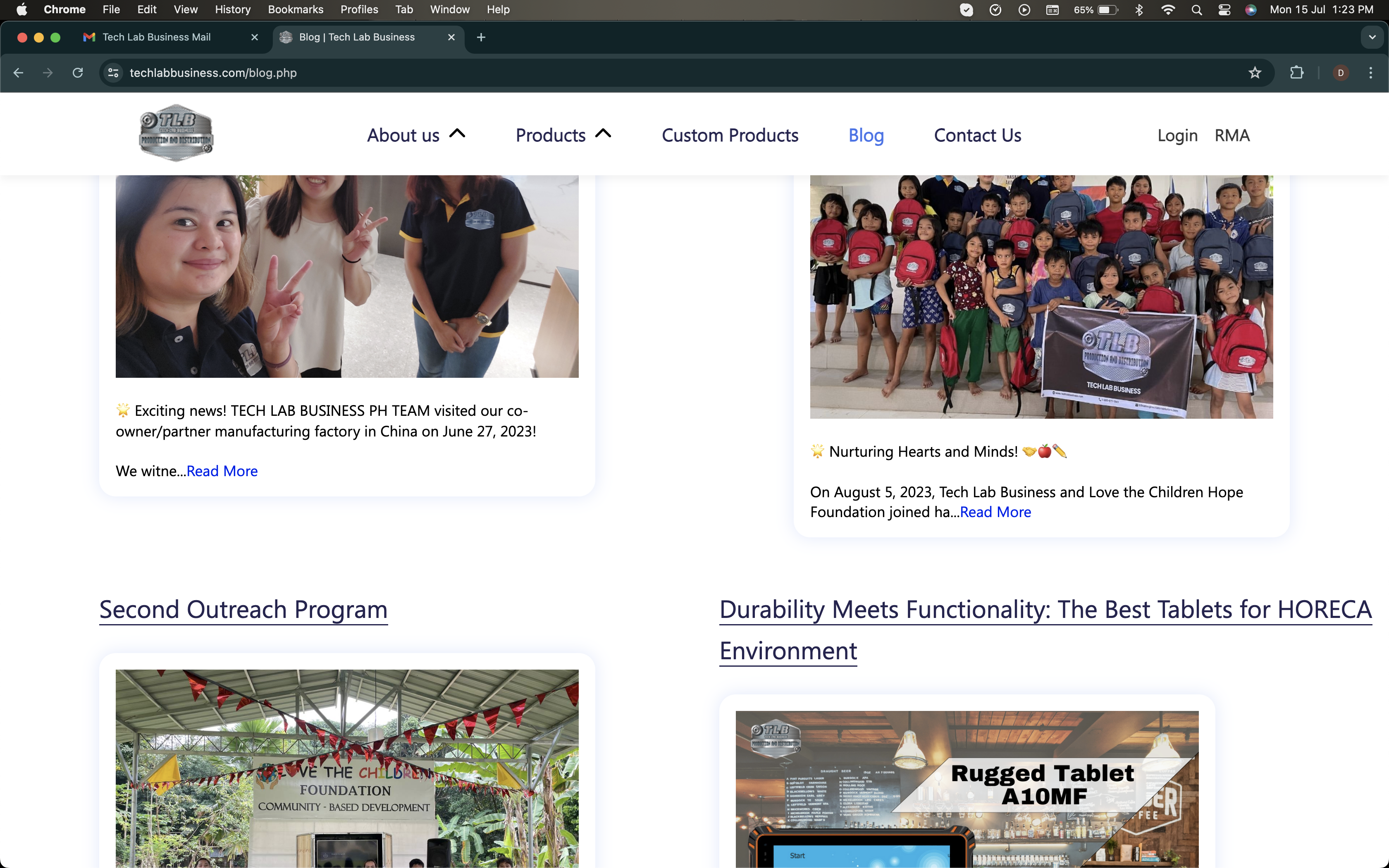Open the Window menu

(x=449, y=10)
